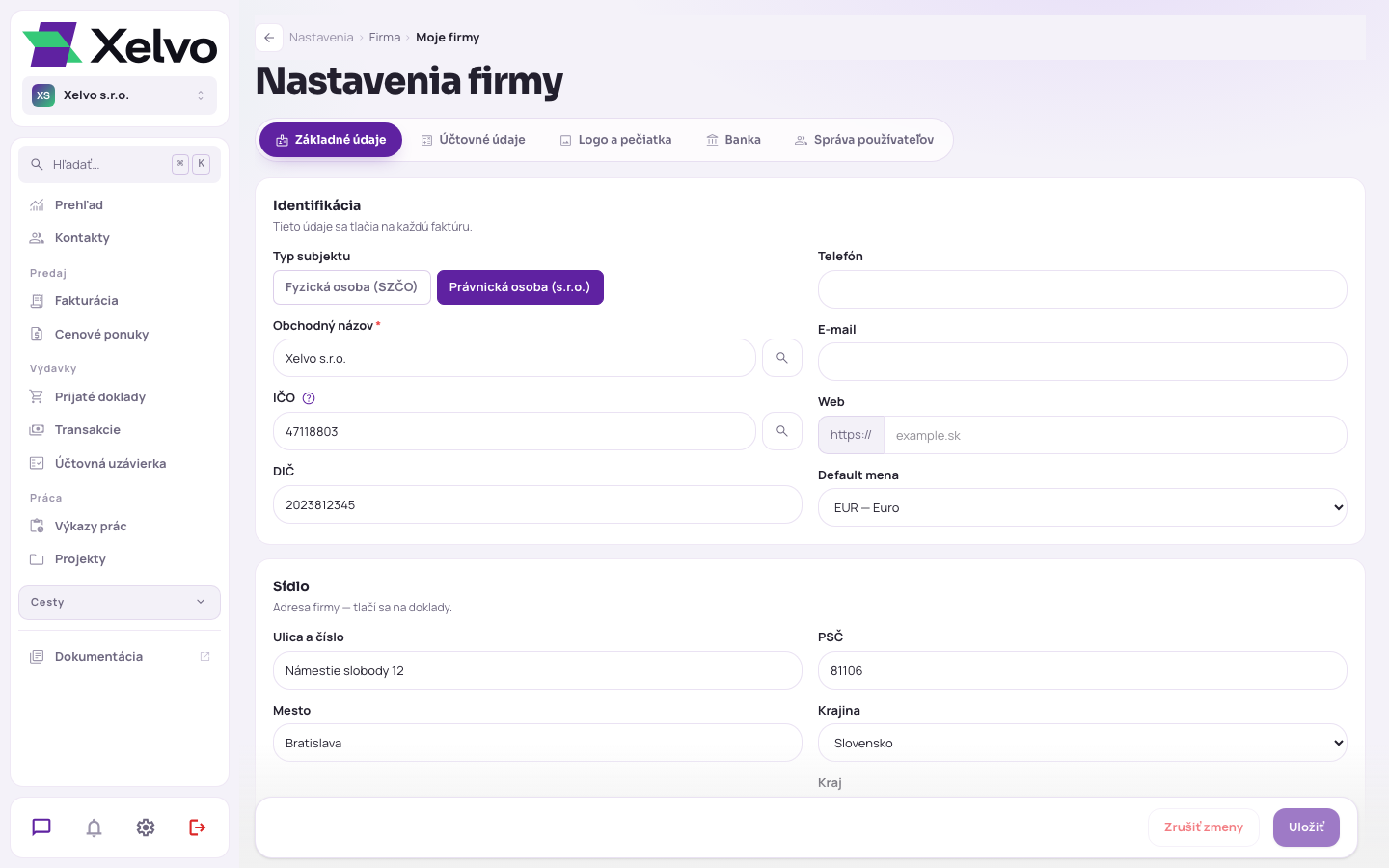The image size is (1389, 868).
Task: Switch to Účtovné údaje tab
Action: coord(474,140)
